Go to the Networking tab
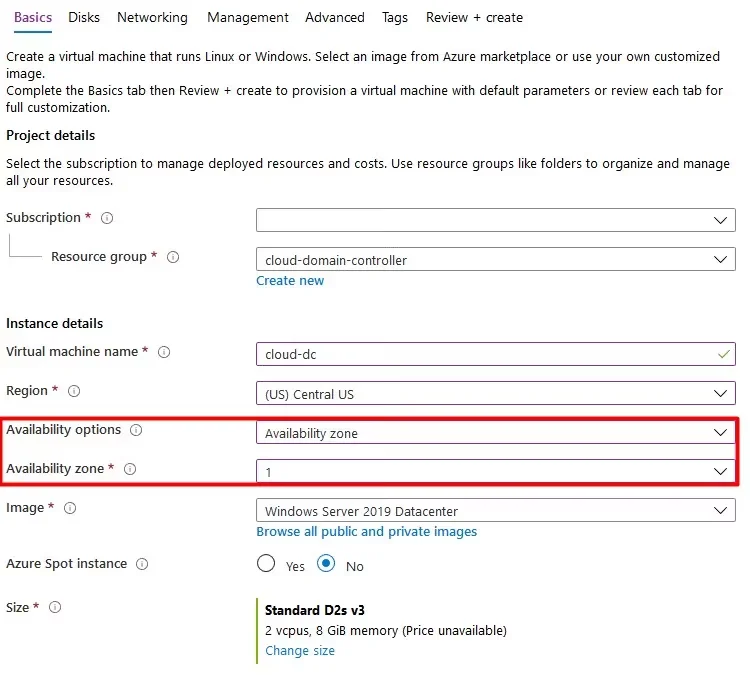This screenshot has width=750, height=675. [x=152, y=17]
